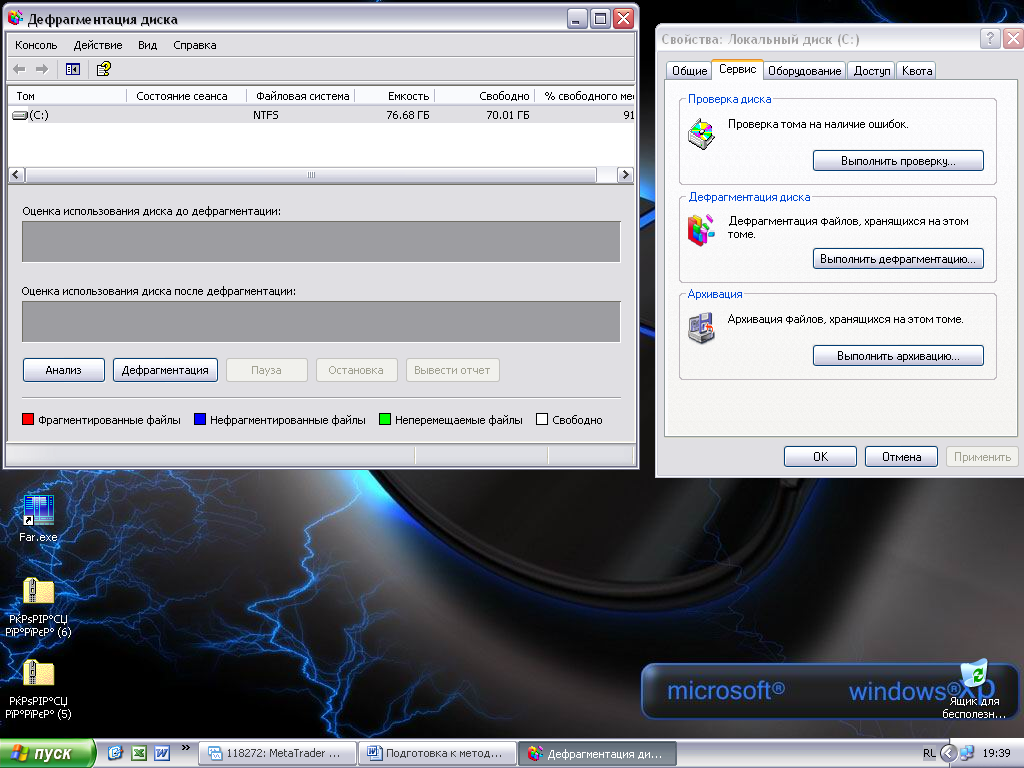Click the Help question button in Properties title bar
This screenshot has height=768, width=1024.
[990, 39]
